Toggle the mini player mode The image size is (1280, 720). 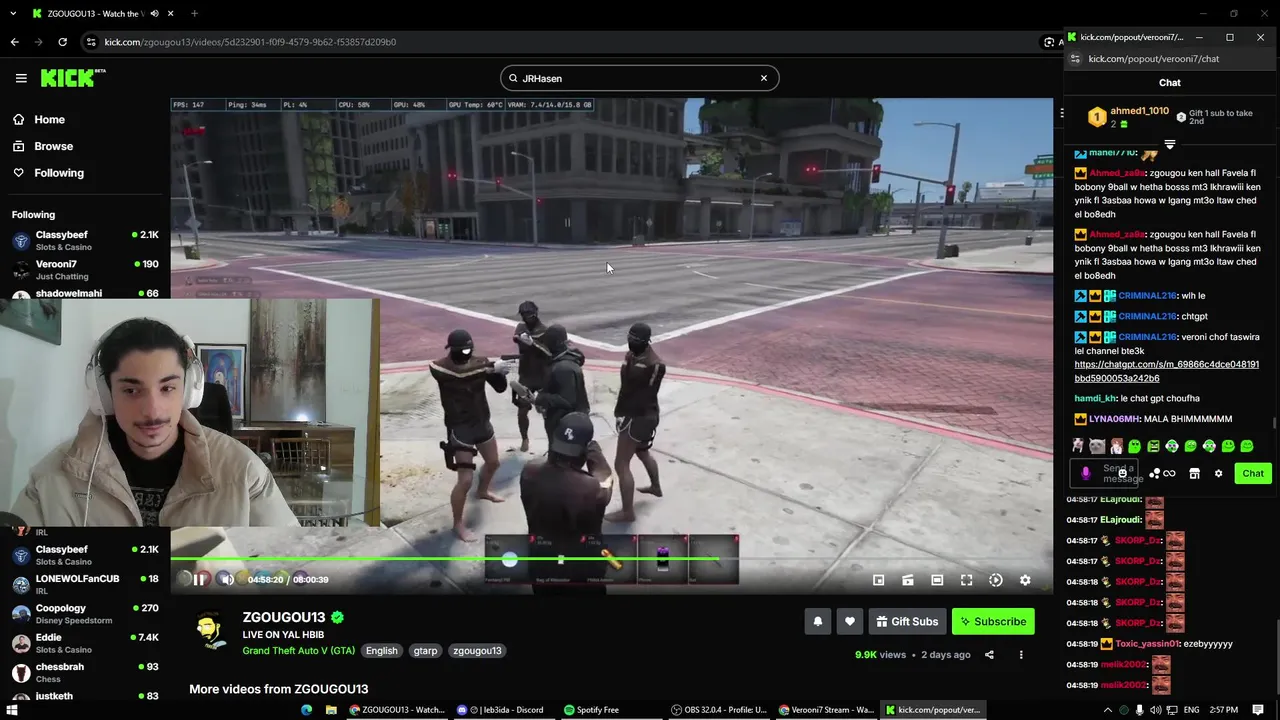coord(878,580)
